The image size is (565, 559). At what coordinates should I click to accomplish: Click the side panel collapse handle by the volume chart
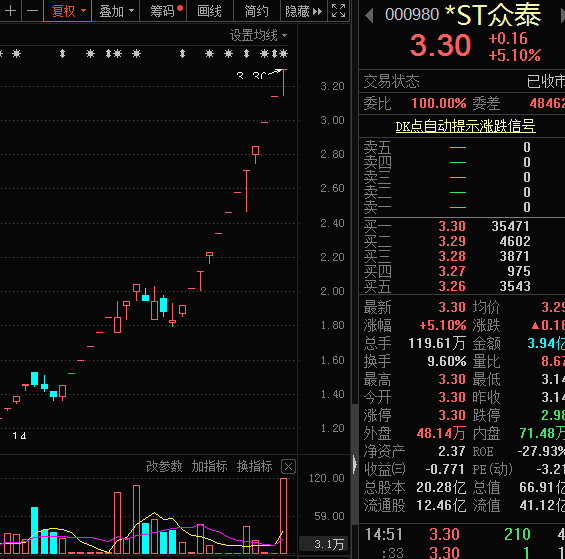355,465
